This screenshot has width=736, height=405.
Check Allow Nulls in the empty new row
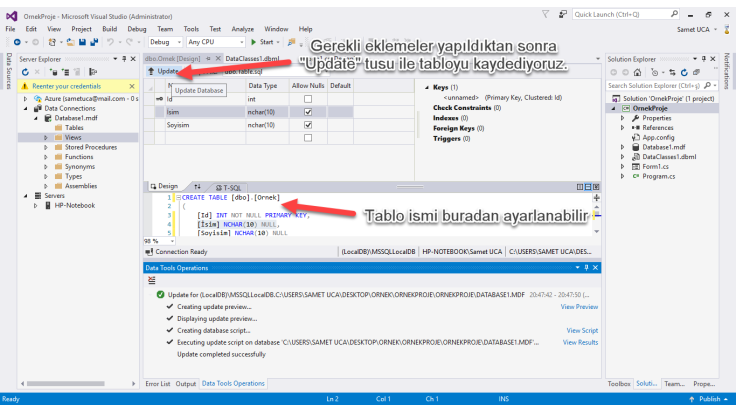pos(308,138)
